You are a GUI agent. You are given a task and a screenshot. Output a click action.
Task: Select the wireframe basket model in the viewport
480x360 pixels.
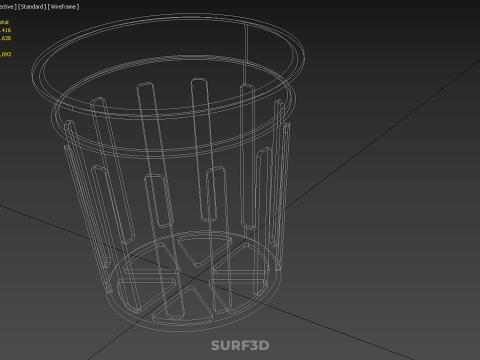point(168,172)
